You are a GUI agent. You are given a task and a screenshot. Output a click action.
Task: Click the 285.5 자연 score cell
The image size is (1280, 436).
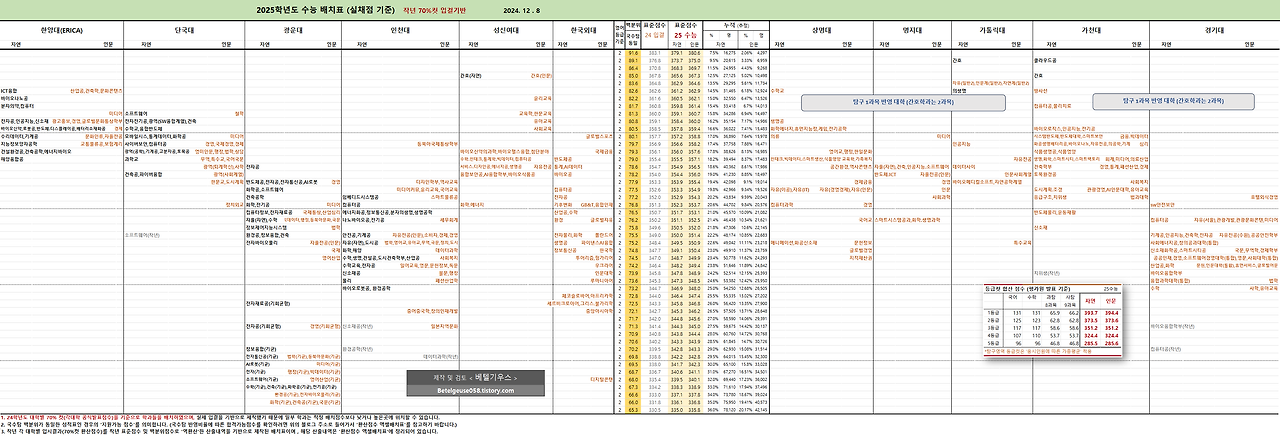point(1090,343)
